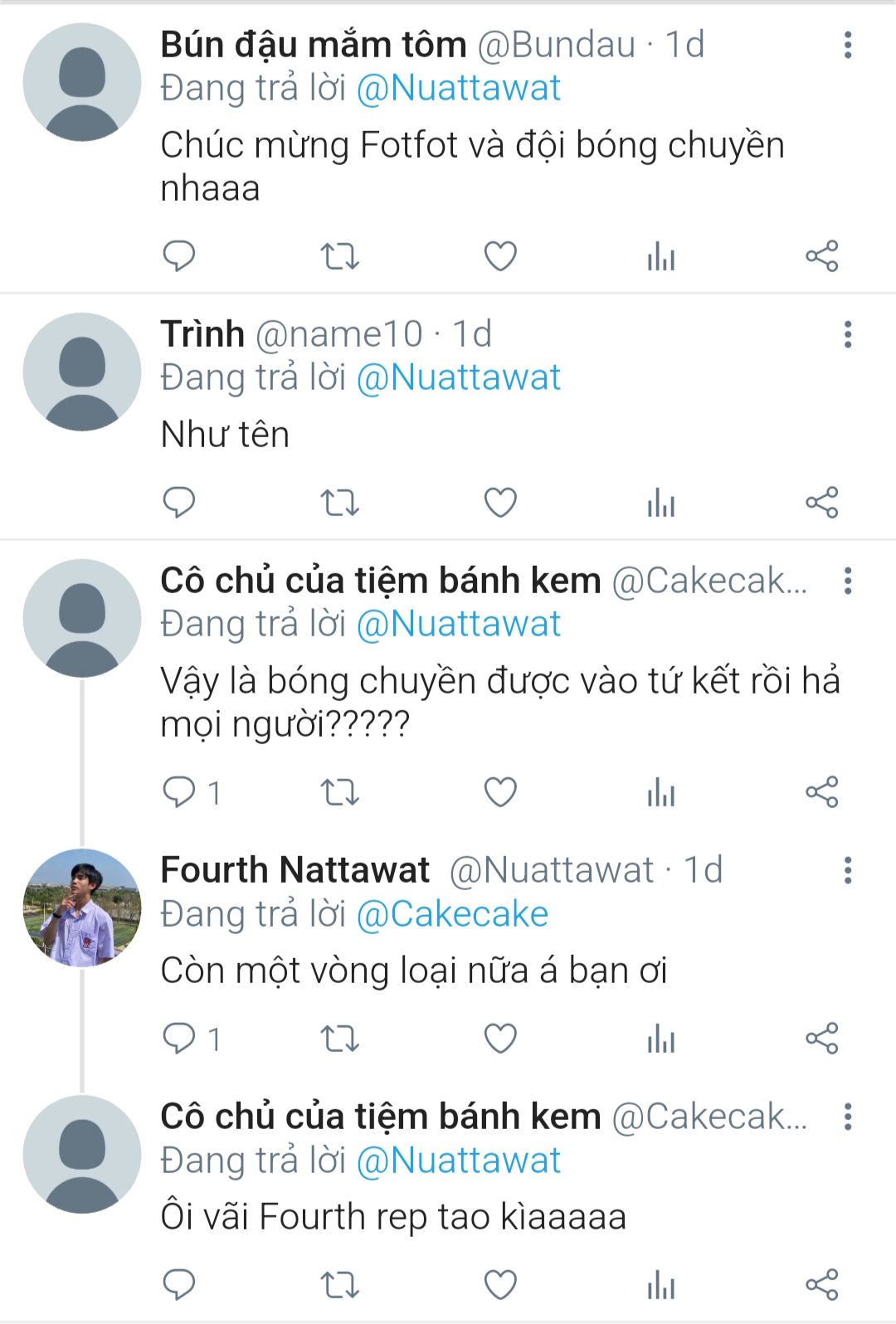This screenshot has height=1324, width=896.
Task: Share Fourth Nattawat's reply tweet
Action: (821, 1038)
